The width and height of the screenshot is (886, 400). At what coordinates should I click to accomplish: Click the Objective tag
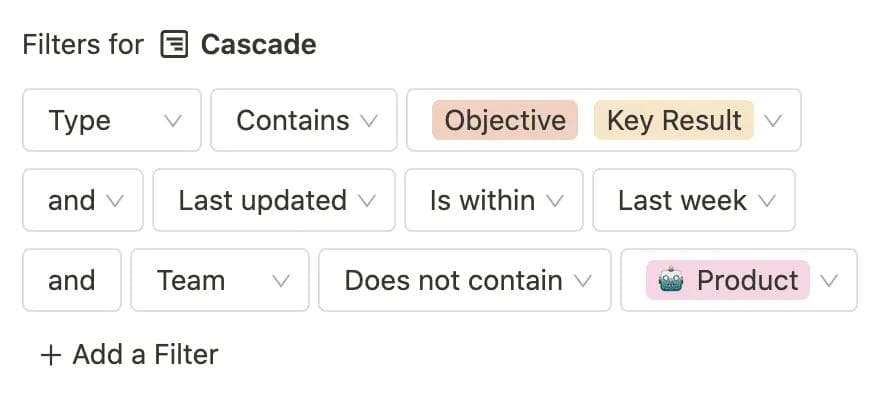[x=505, y=121]
